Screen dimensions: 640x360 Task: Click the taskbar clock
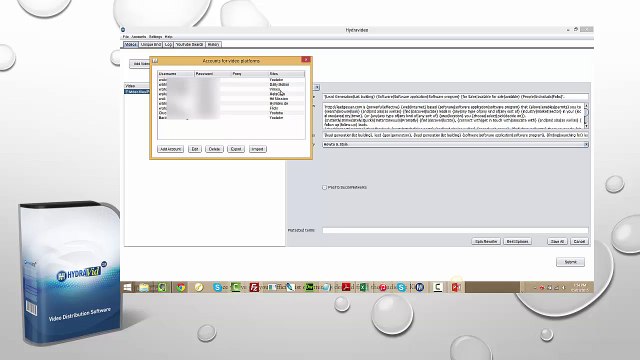tap(580, 287)
